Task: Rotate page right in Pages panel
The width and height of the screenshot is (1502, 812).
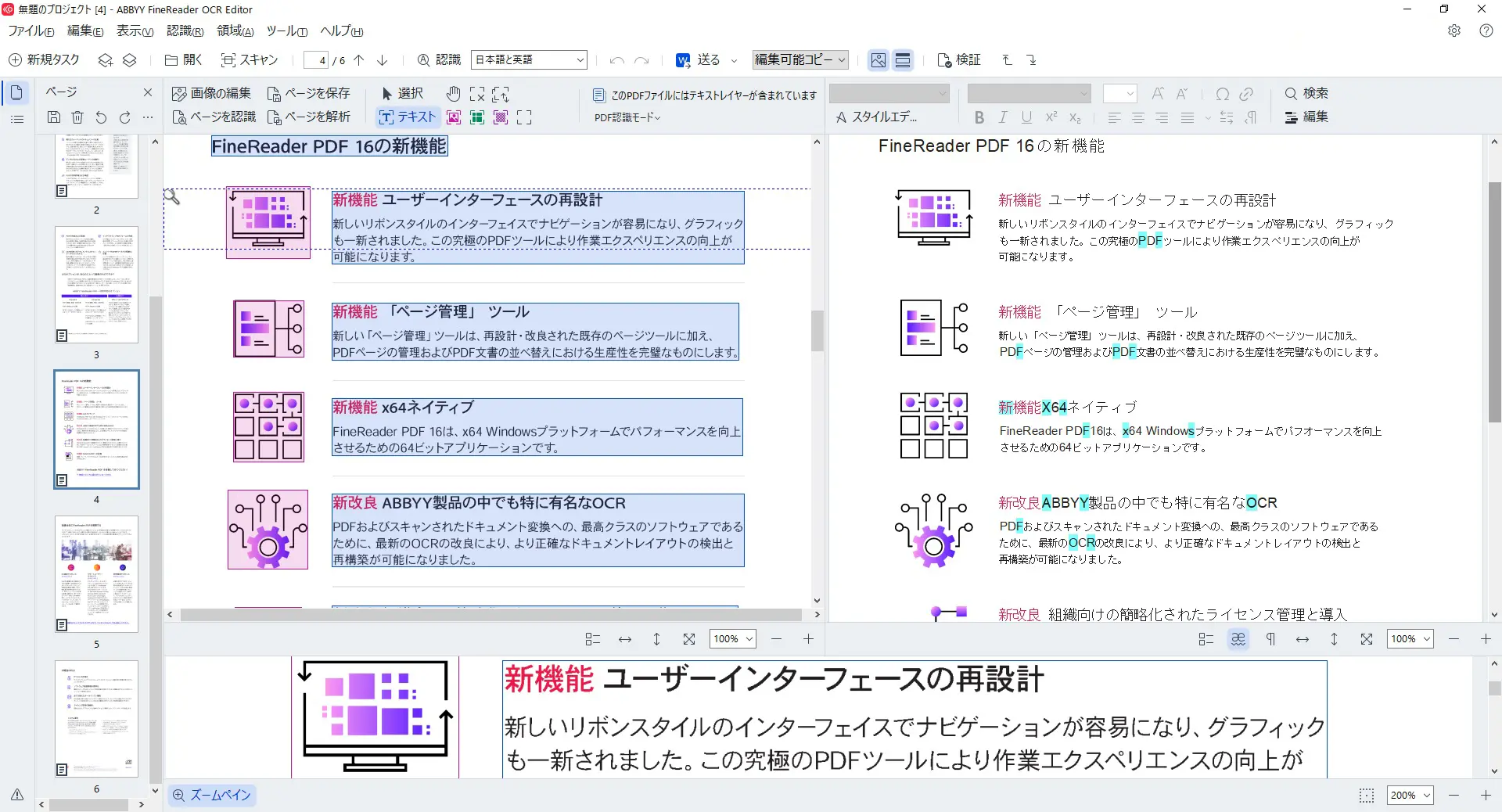Action: pyautogui.click(x=124, y=117)
